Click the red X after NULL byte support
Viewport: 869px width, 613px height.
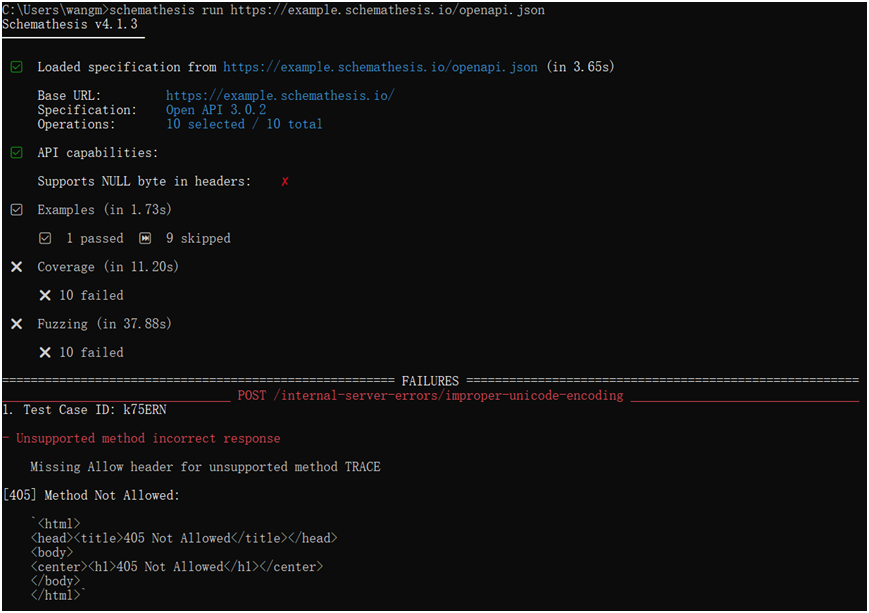[285, 182]
